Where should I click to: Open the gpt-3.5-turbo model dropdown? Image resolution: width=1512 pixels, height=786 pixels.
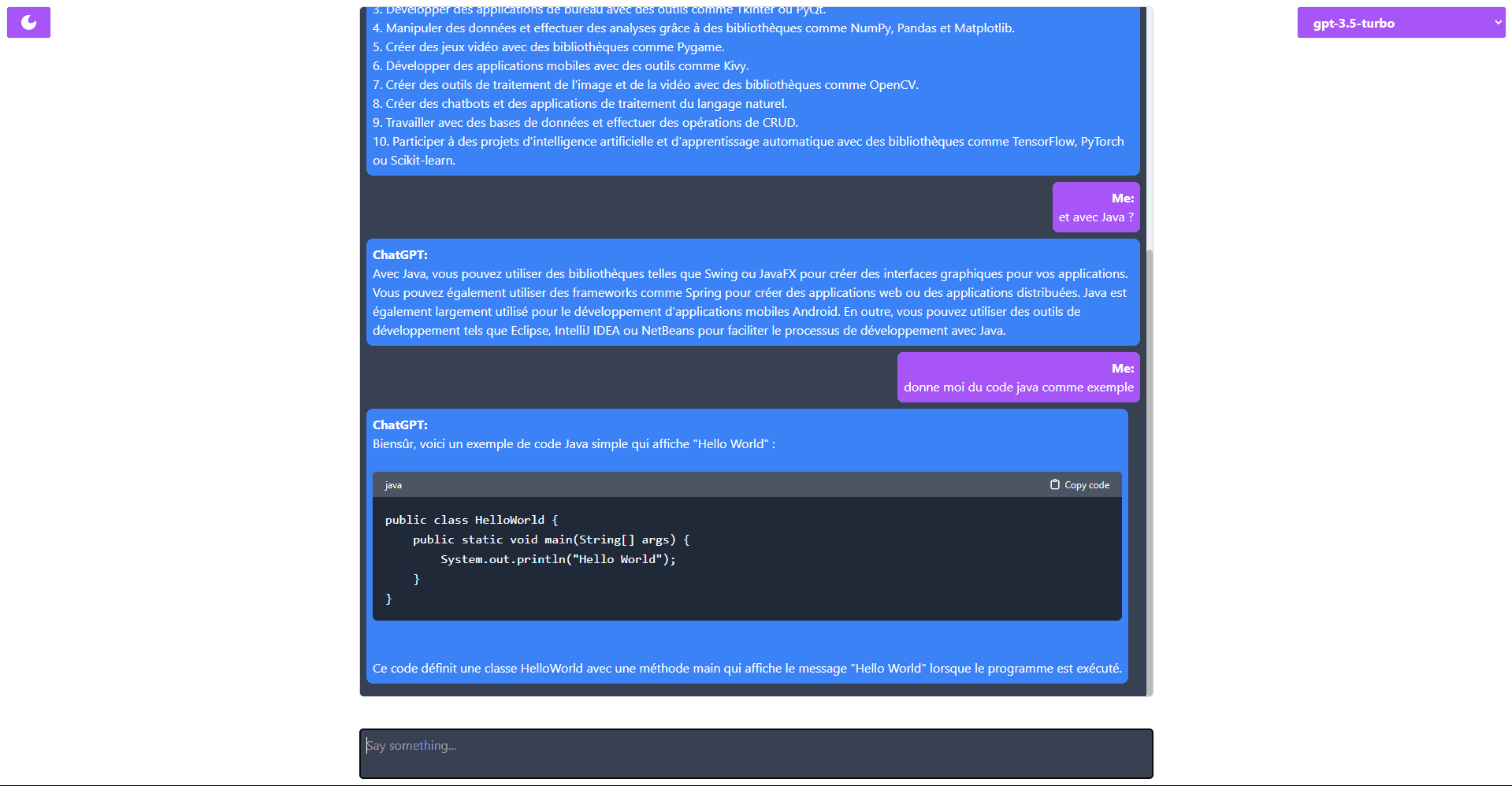[x=1401, y=23]
